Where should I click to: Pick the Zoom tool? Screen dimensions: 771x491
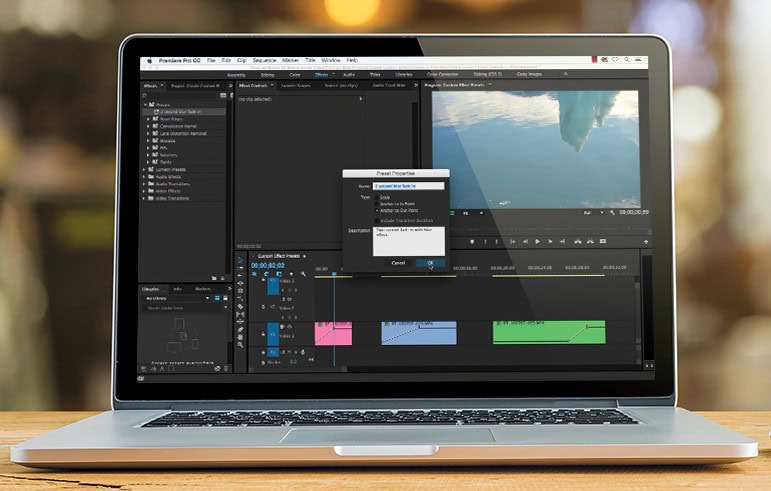pyautogui.click(x=240, y=345)
